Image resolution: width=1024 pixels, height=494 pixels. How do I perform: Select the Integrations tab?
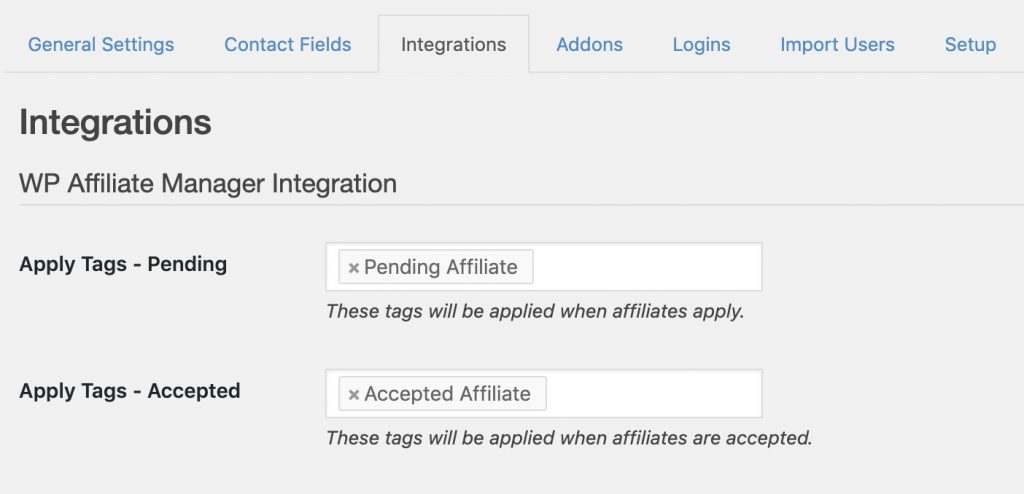coord(453,45)
